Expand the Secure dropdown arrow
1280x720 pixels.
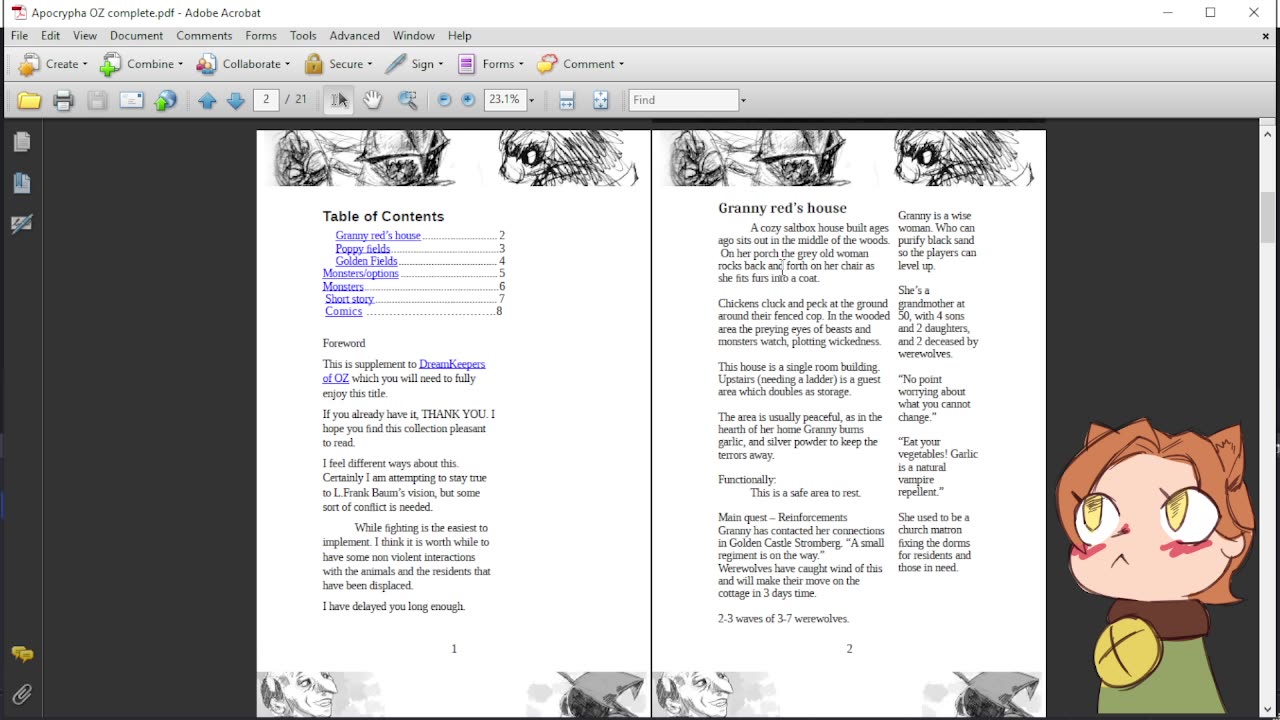(x=369, y=64)
